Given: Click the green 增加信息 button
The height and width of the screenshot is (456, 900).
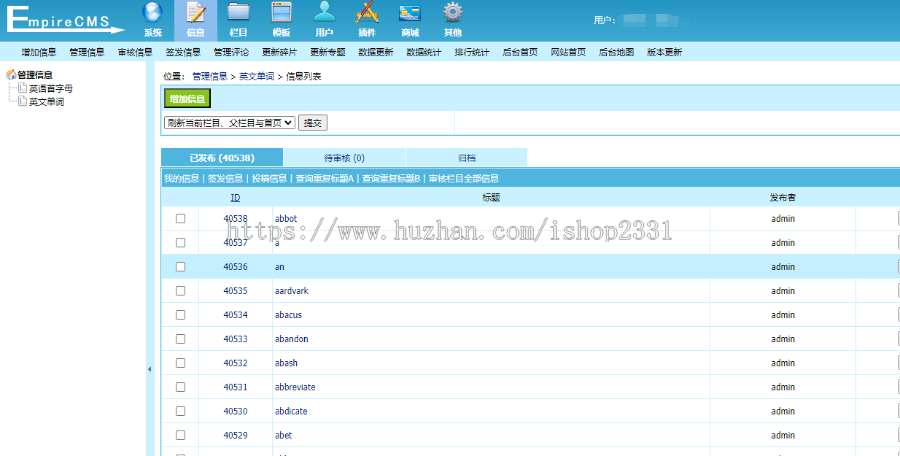Looking at the screenshot, I should pyautogui.click(x=188, y=99).
